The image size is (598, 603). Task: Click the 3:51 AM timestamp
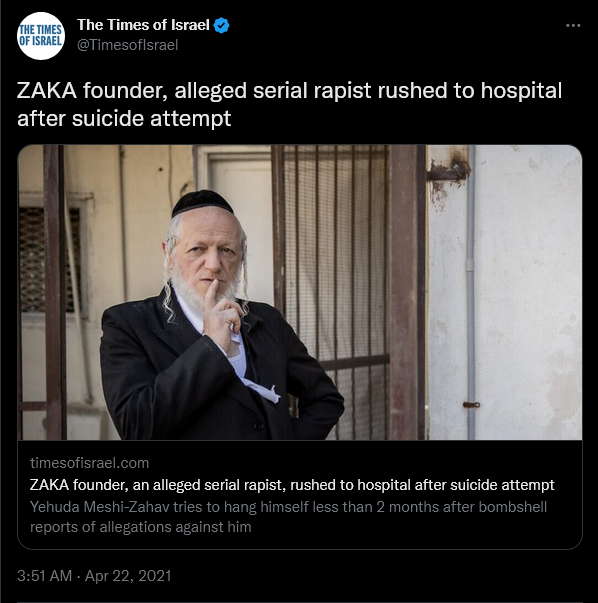point(44,576)
